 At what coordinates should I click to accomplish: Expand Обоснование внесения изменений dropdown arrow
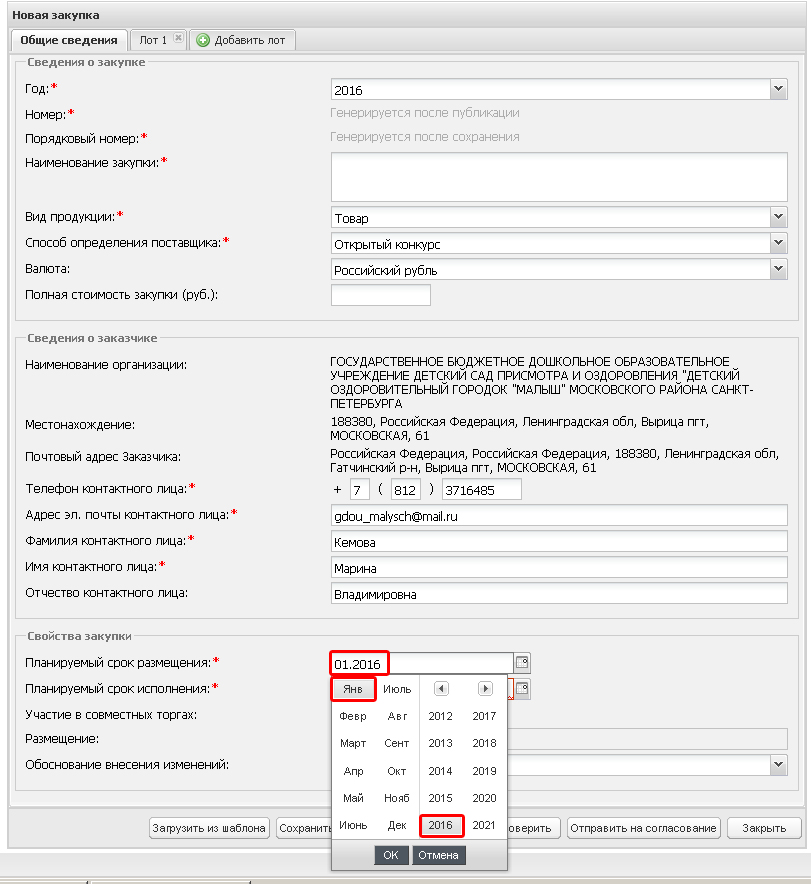tap(778, 765)
